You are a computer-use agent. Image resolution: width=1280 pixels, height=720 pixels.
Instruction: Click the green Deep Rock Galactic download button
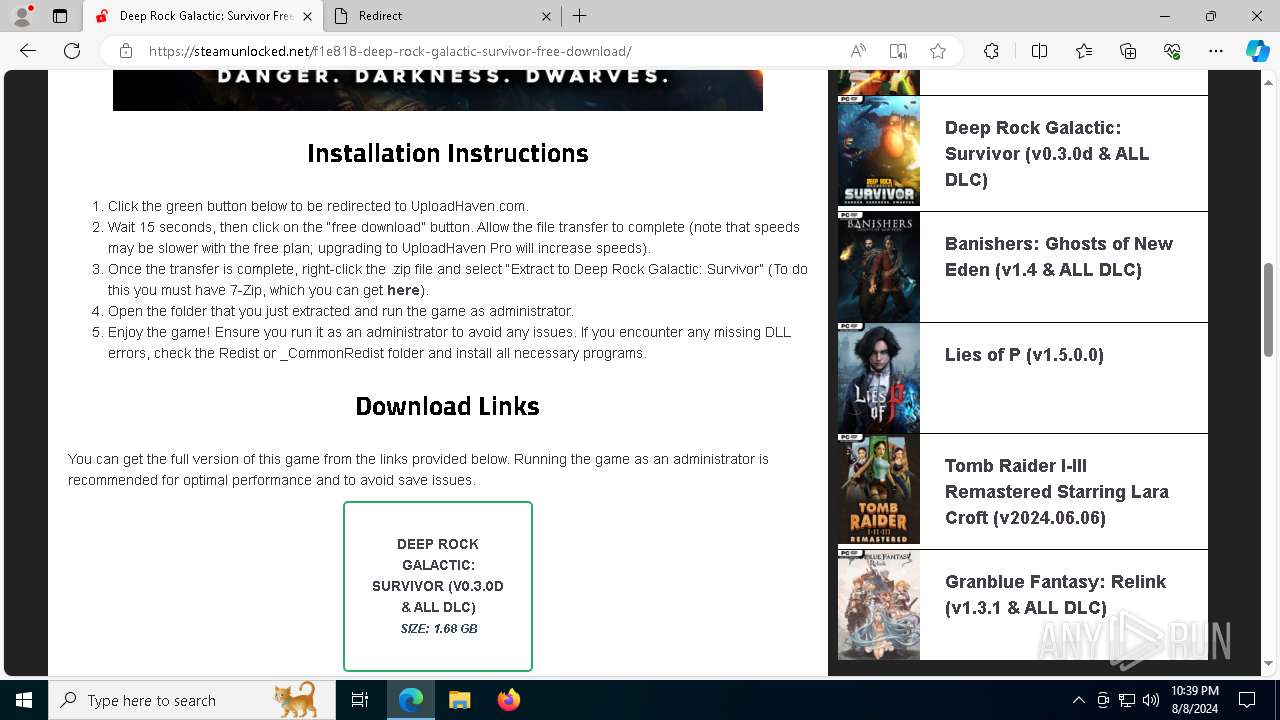[438, 586]
